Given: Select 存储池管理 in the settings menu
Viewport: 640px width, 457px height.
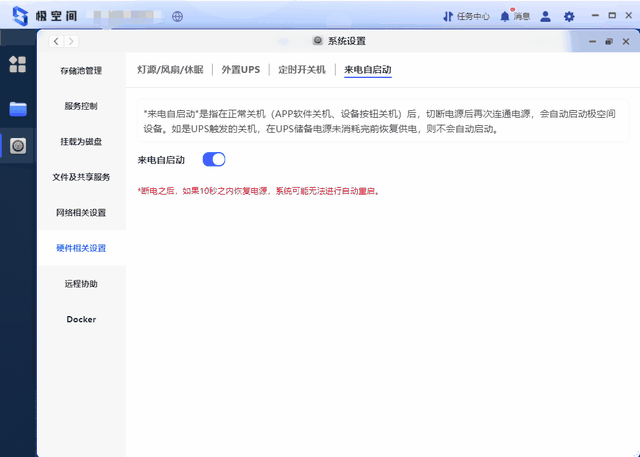Looking at the screenshot, I should point(81,71).
